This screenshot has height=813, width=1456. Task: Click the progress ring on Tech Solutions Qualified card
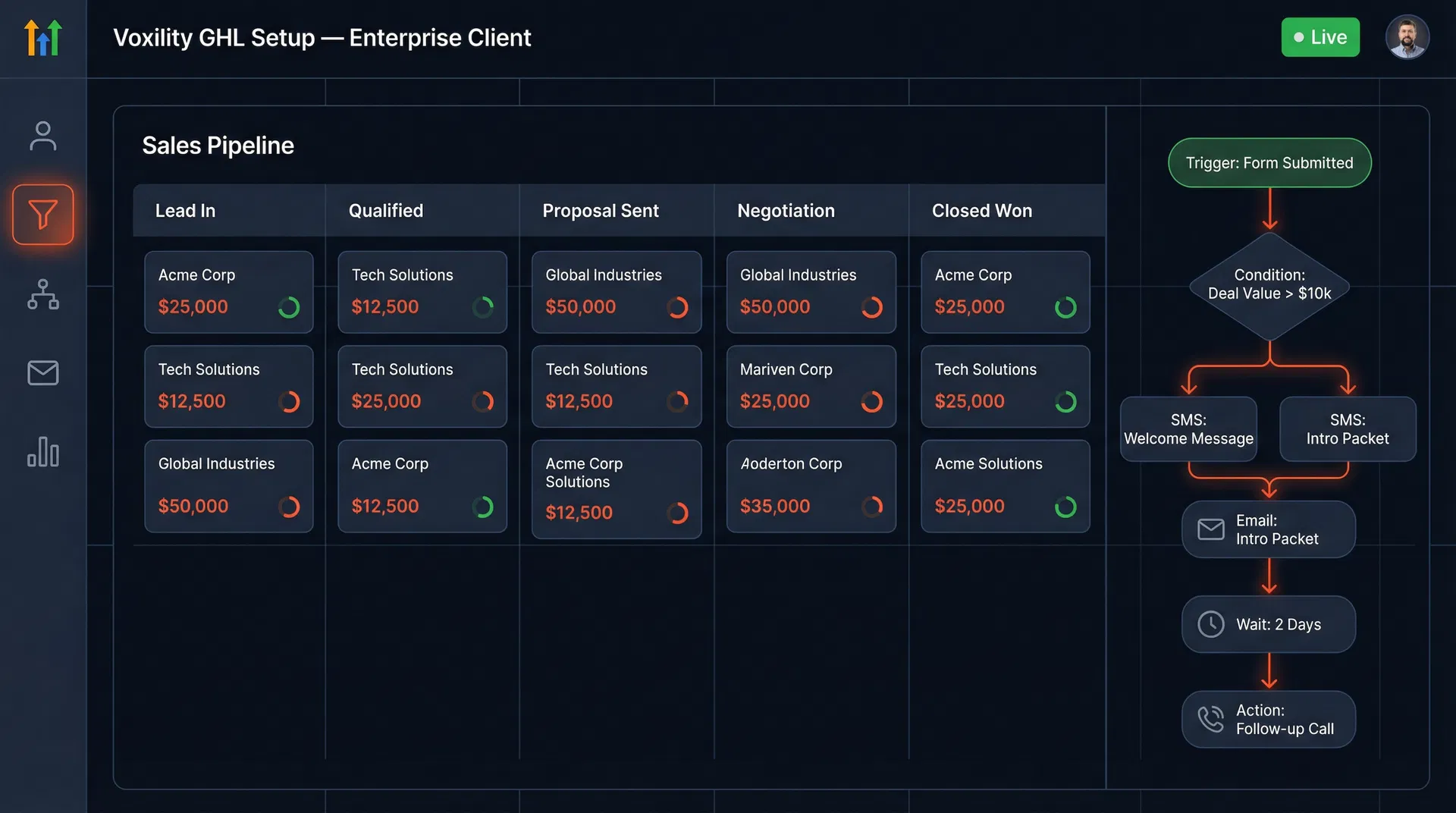[483, 308]
